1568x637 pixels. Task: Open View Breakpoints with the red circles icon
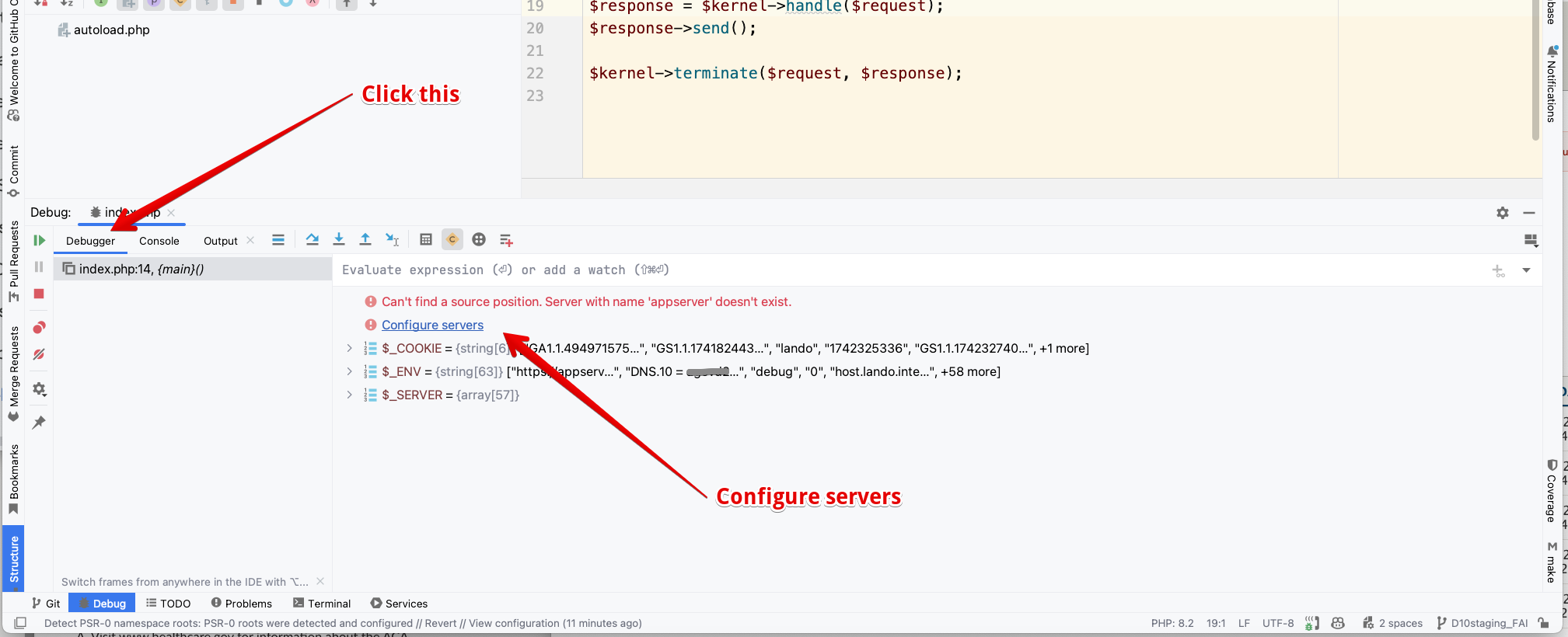(39, 327)
